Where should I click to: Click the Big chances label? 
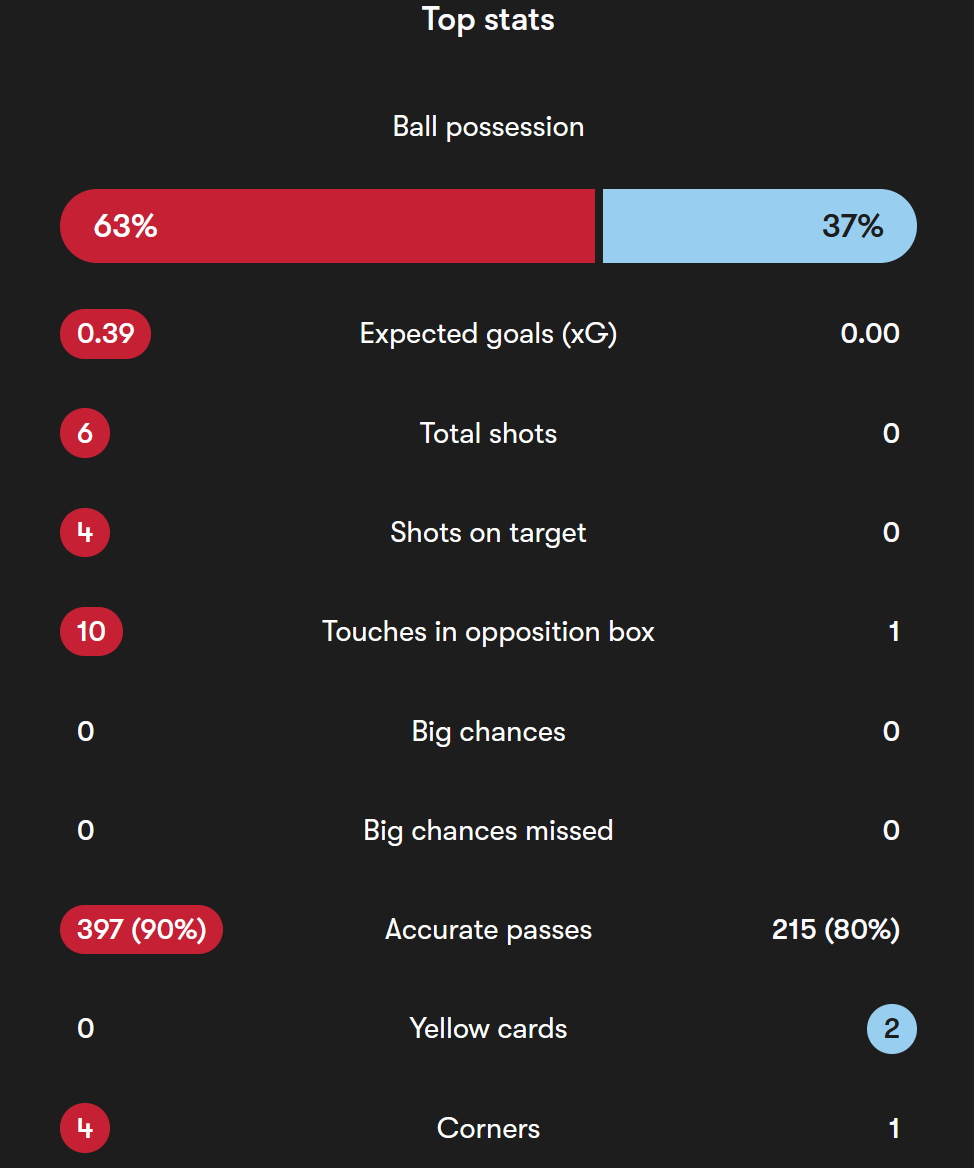488,731
